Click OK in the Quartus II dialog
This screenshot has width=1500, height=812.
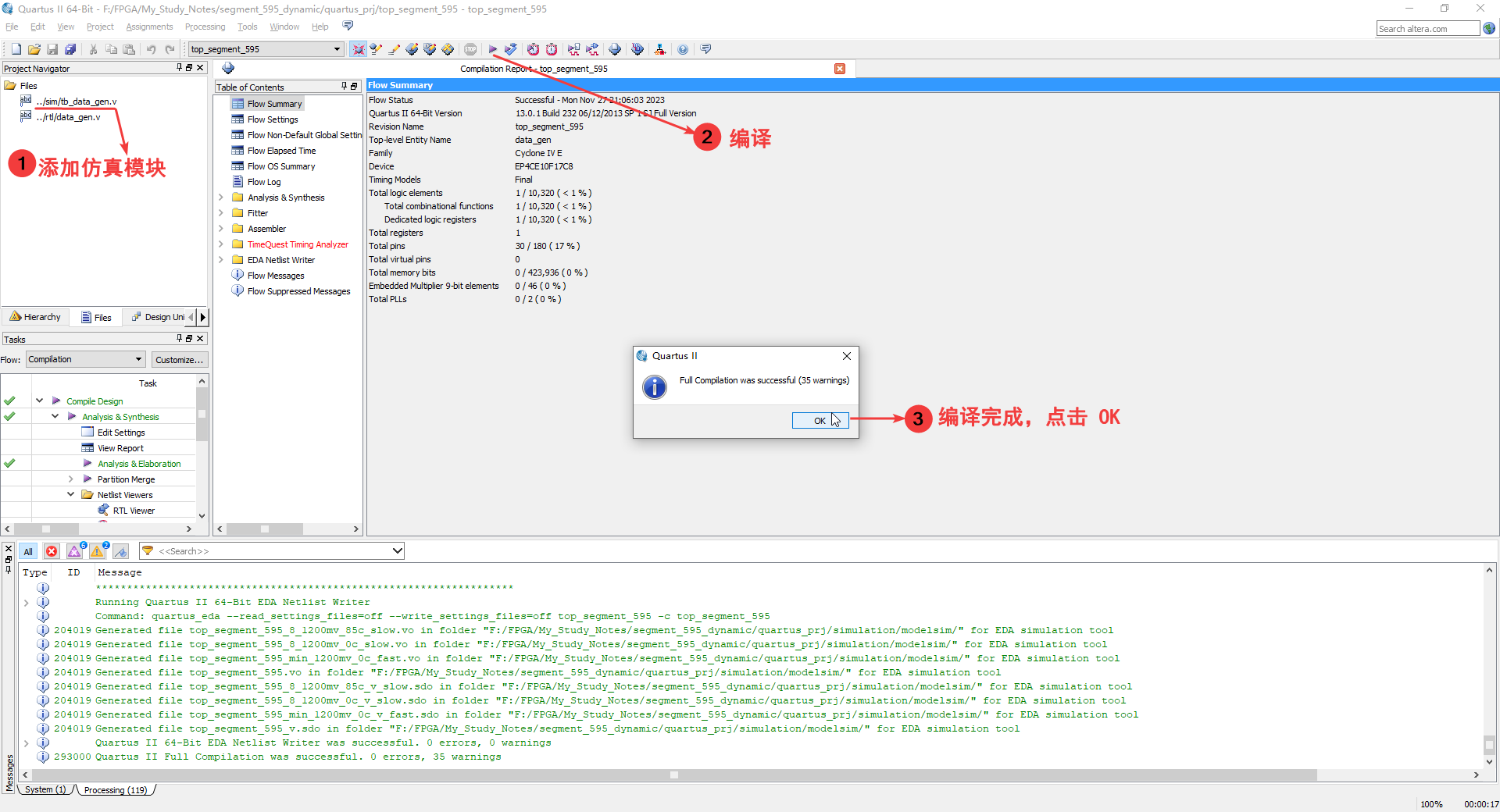[x=820, y=420]
